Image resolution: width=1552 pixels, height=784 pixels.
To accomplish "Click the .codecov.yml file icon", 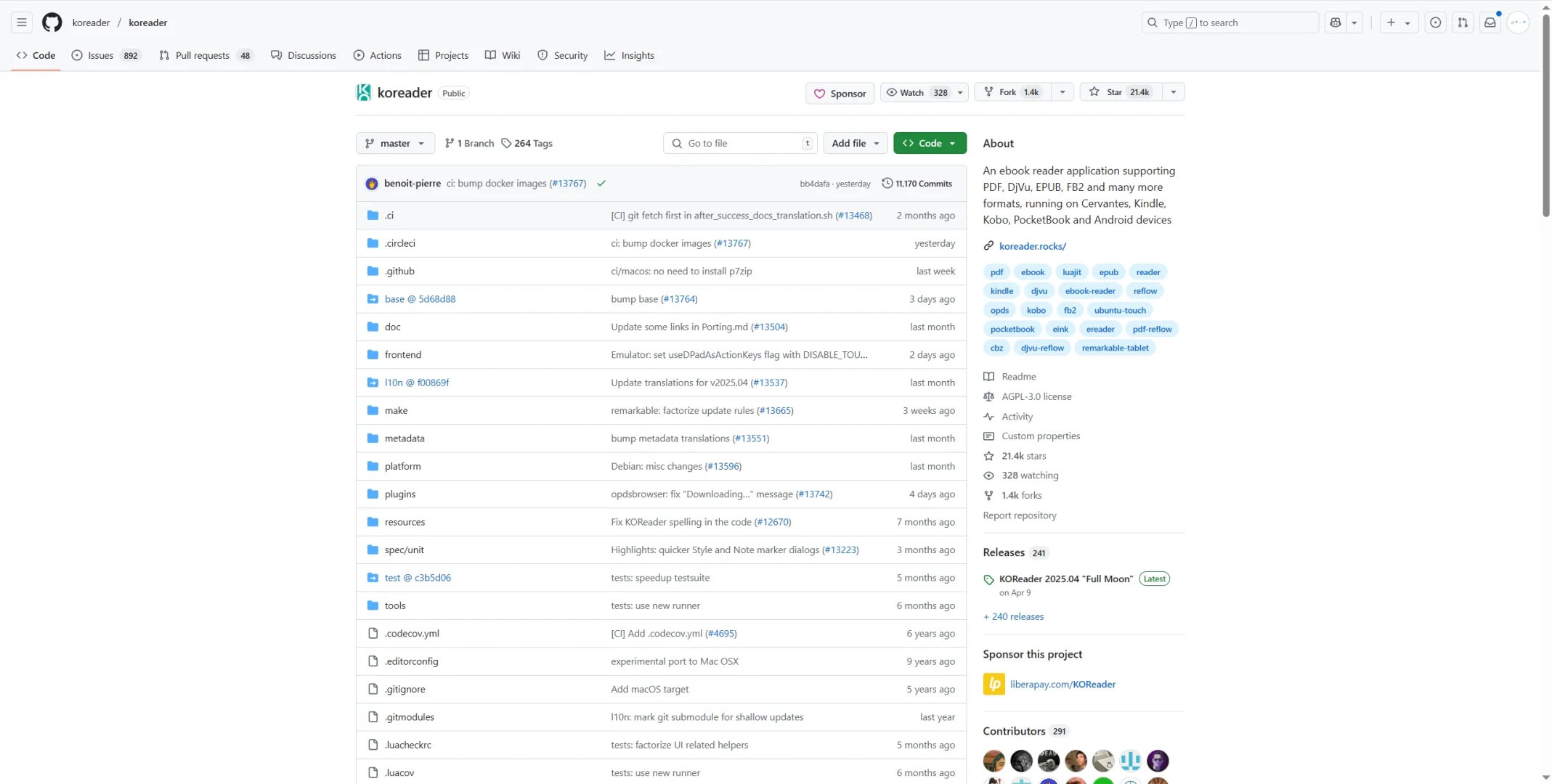I will click(x=373, y=633).
